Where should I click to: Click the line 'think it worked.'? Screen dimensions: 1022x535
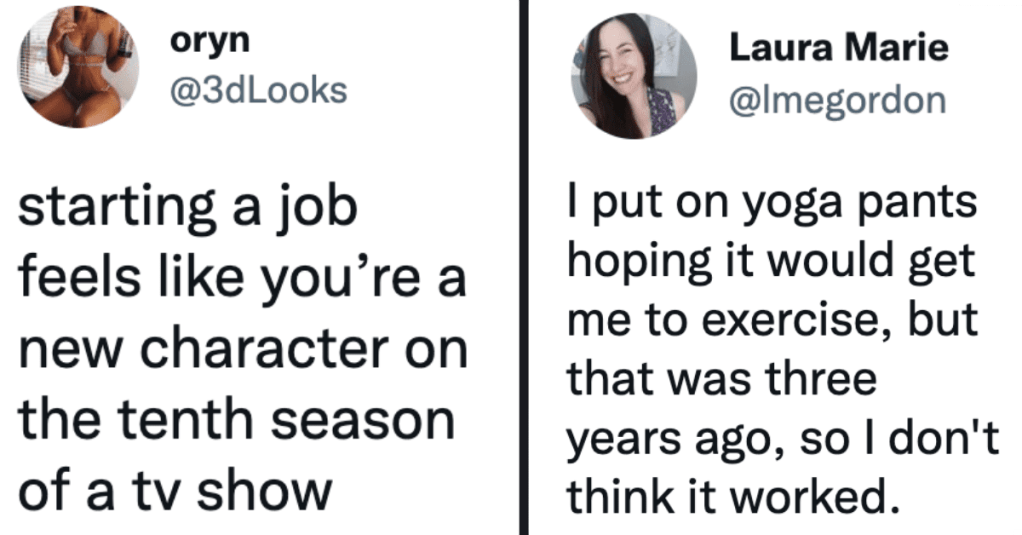729,498
